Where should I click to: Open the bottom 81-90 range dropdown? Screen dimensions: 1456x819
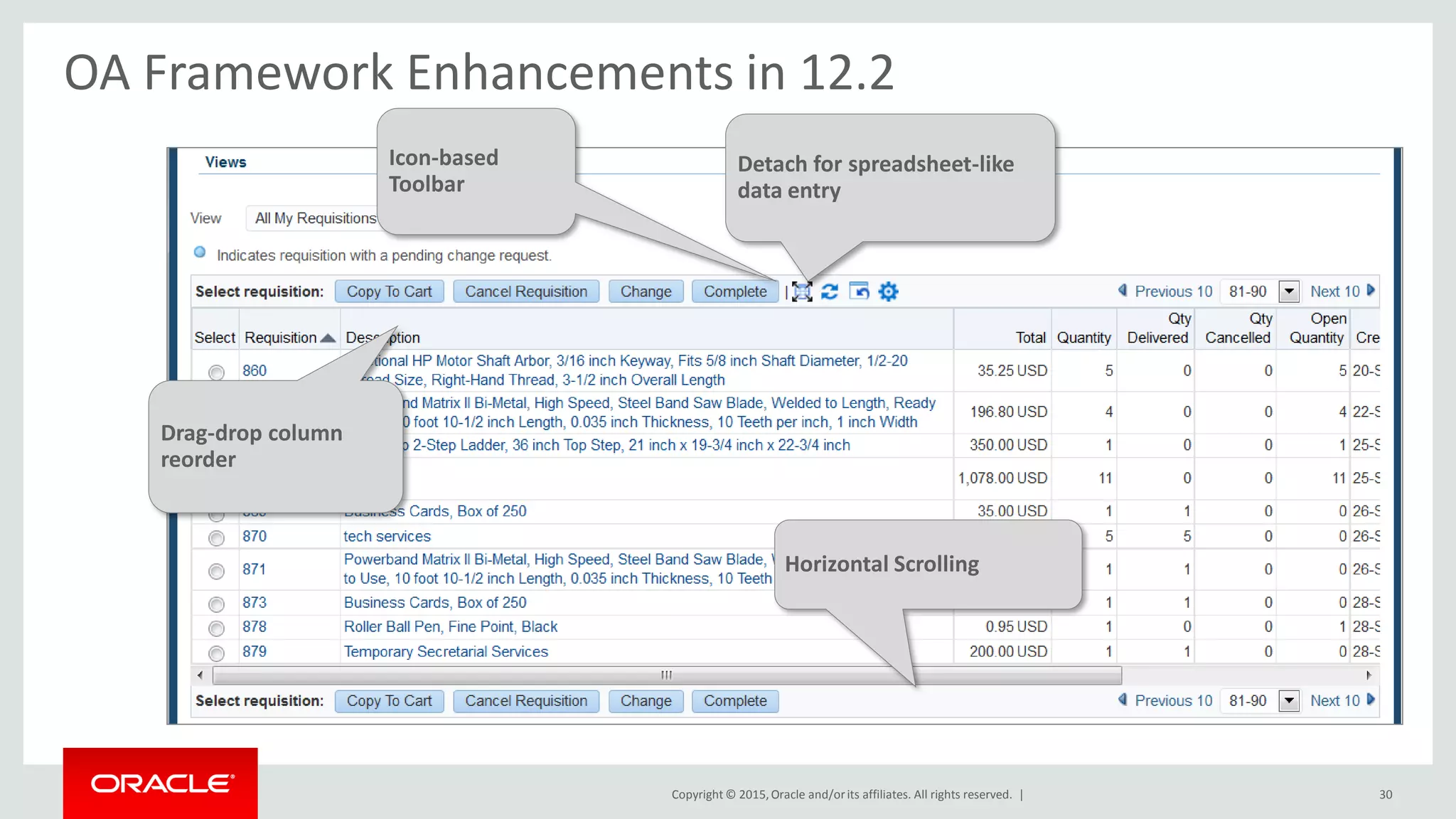(x=1288, y=701)
